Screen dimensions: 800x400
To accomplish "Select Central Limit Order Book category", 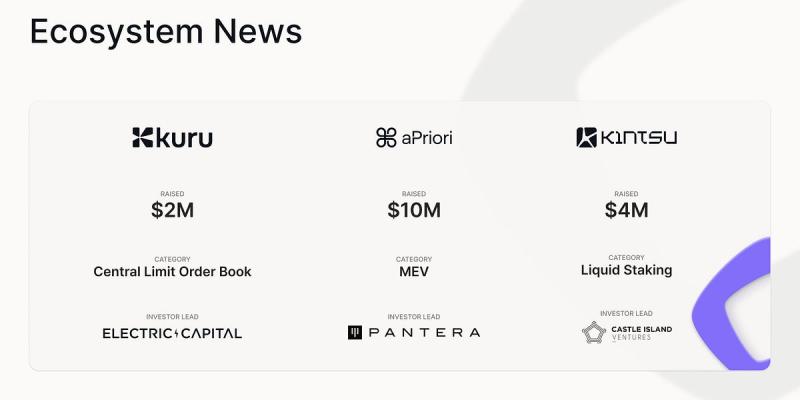I will click(172, 272).
